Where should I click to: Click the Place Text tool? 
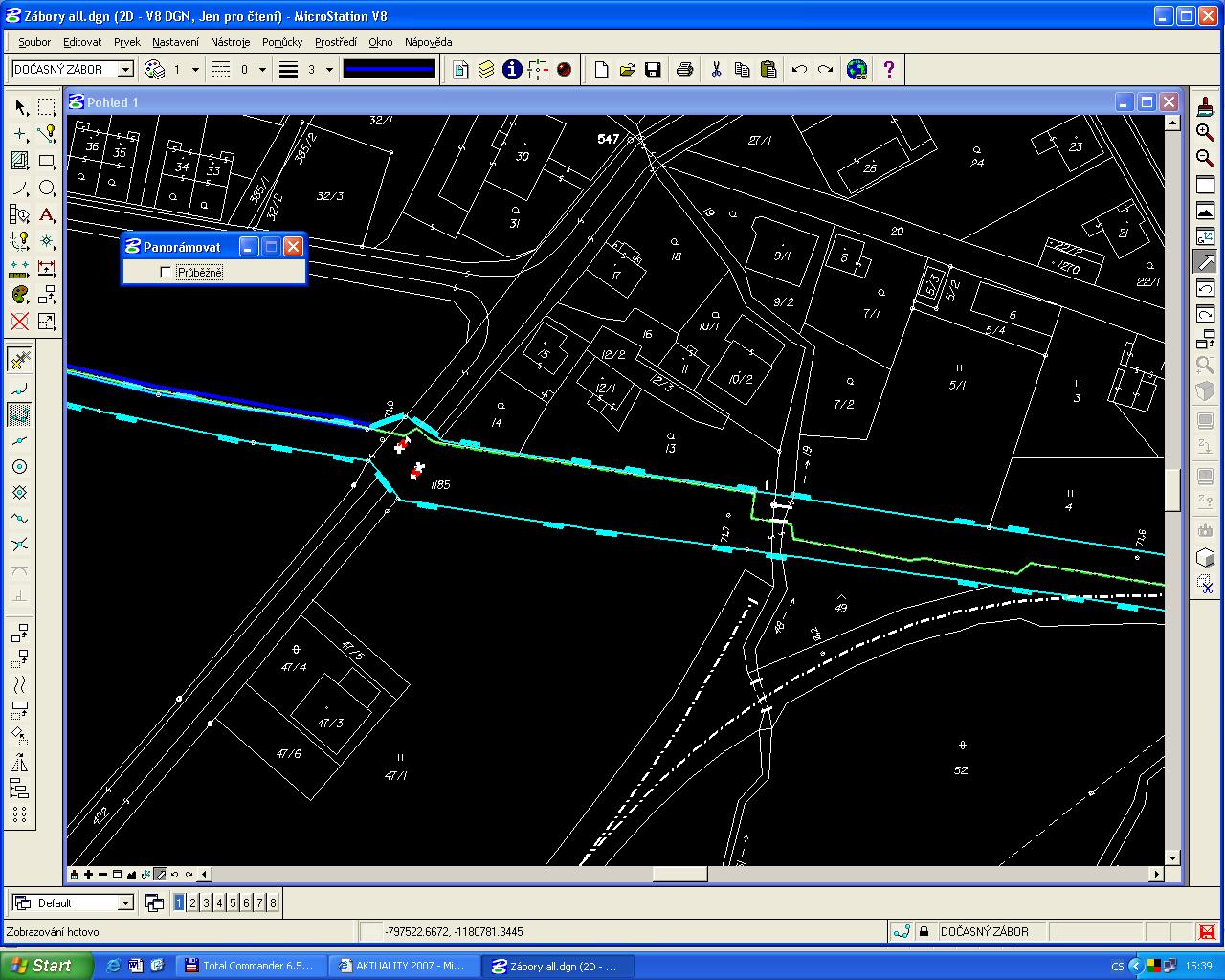(x=46, y=214)
